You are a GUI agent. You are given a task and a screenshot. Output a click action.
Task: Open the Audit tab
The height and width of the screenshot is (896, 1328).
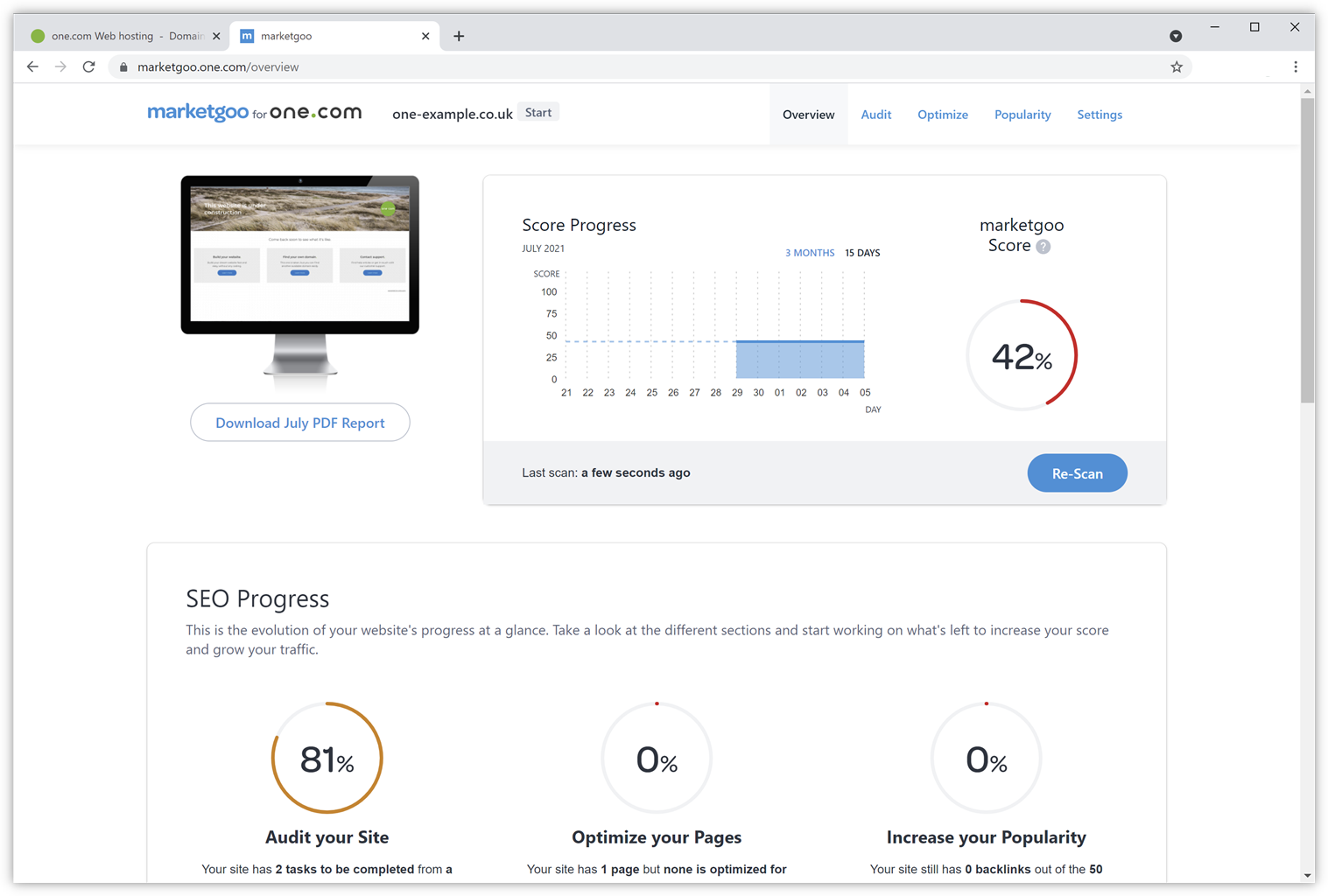pos(875,115)
